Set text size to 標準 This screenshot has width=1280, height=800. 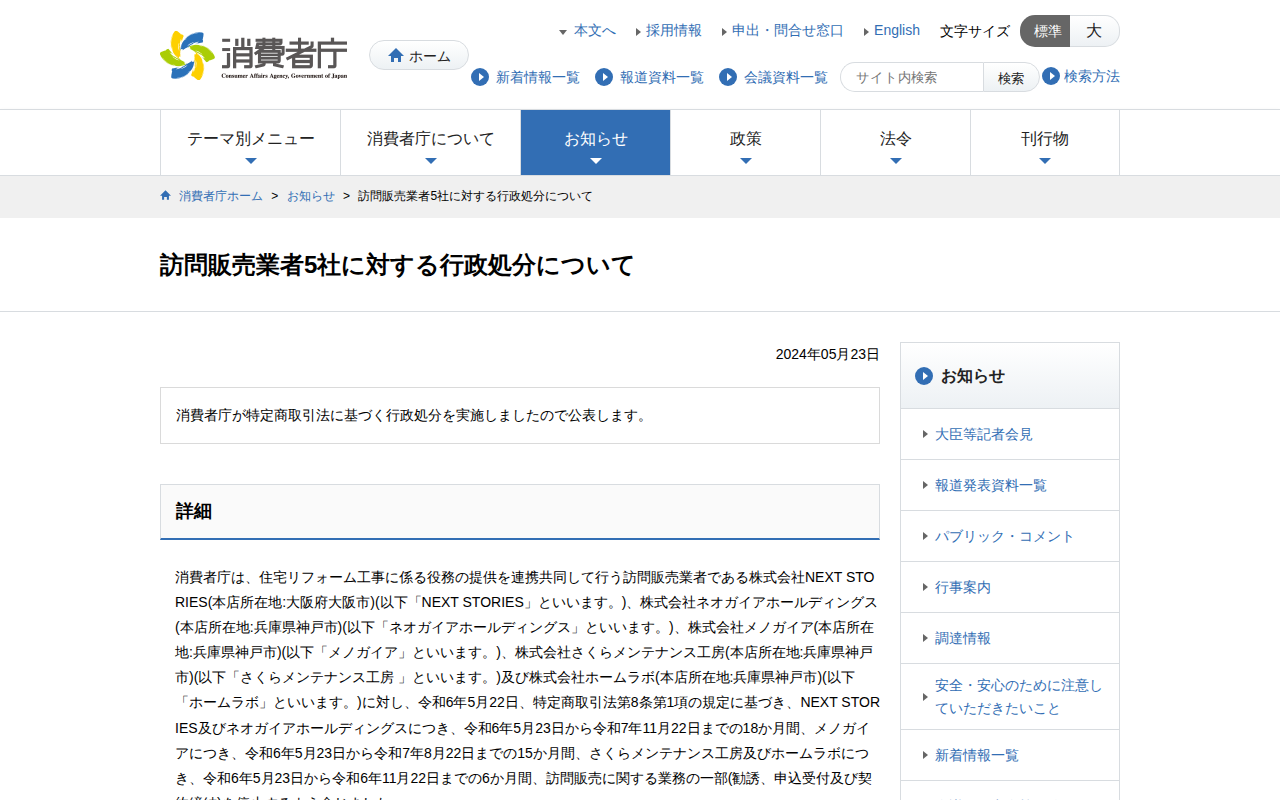click(x=1046, y=31)
